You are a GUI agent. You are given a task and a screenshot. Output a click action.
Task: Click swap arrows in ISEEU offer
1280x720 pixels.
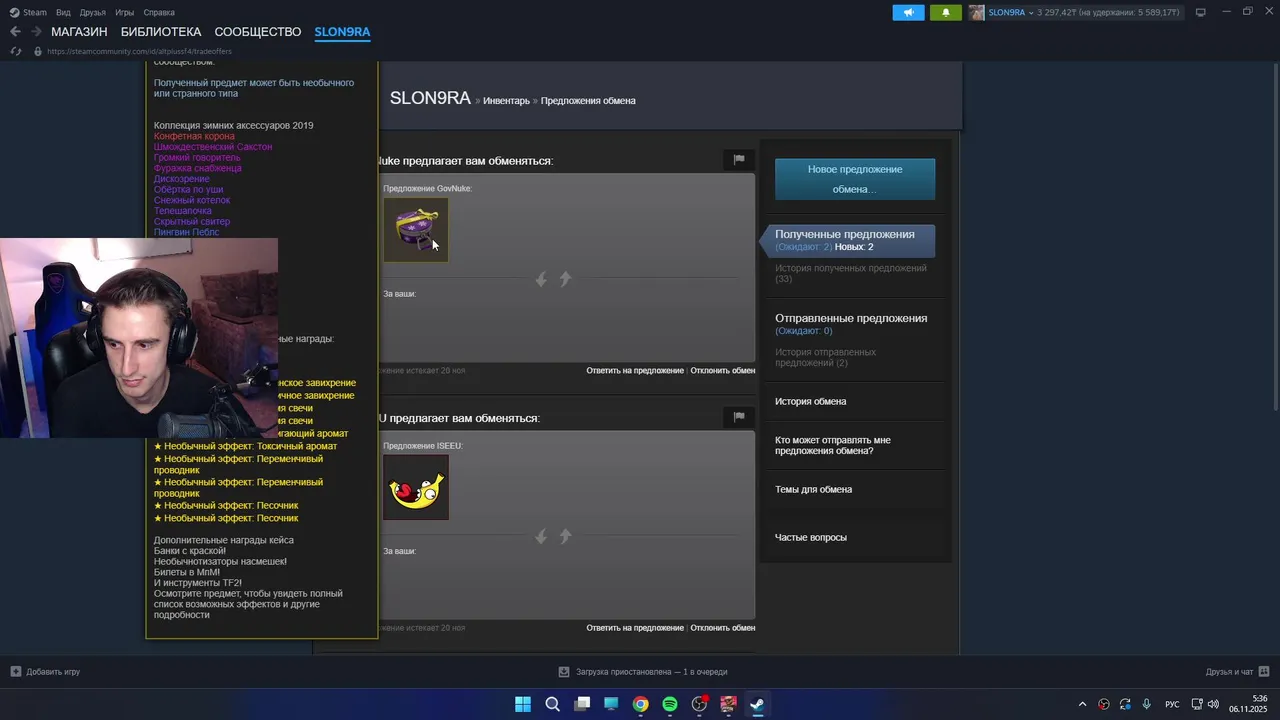[553, 537]
